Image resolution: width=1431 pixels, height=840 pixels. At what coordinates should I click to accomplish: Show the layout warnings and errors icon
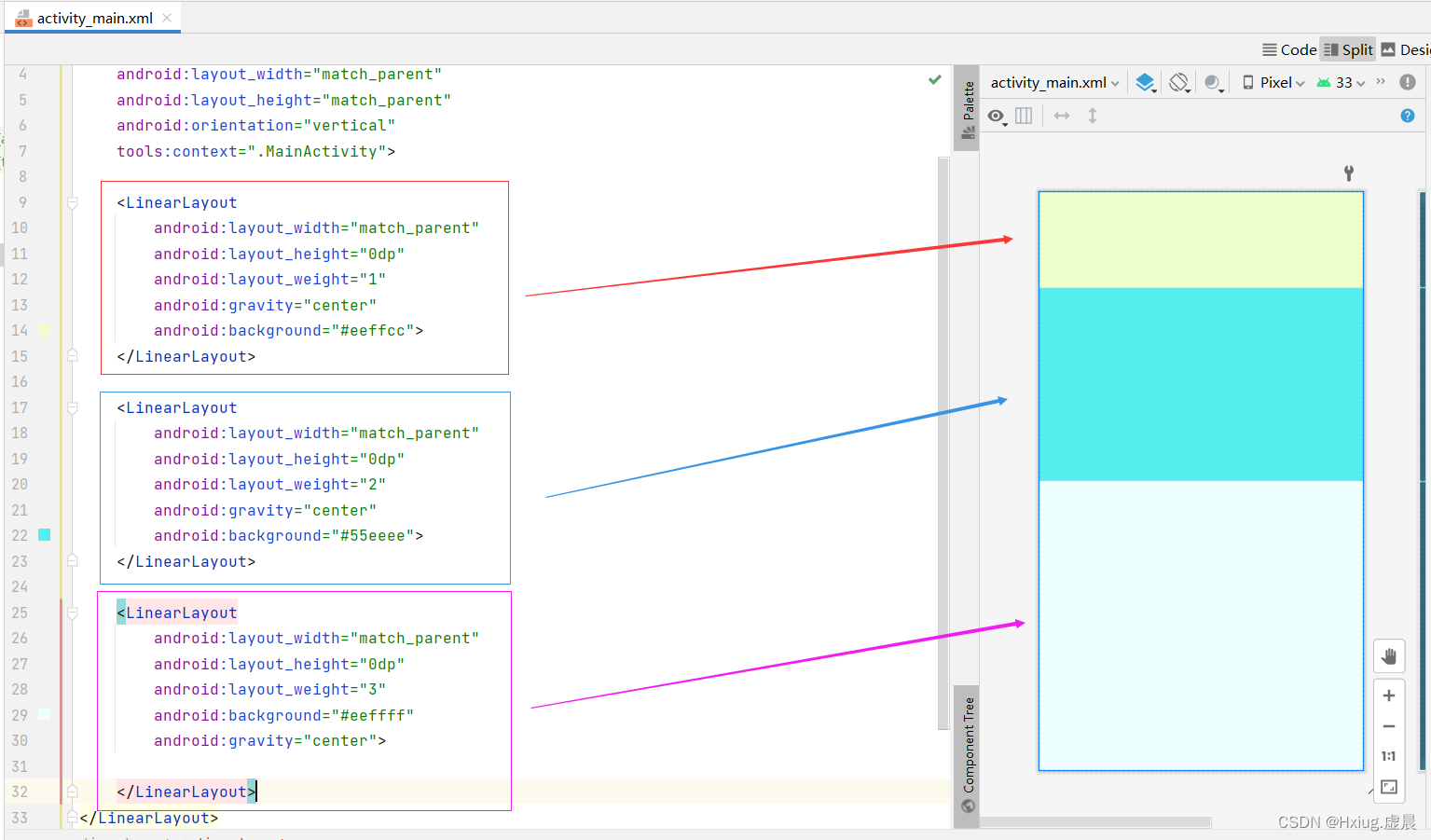point(1408,82)
